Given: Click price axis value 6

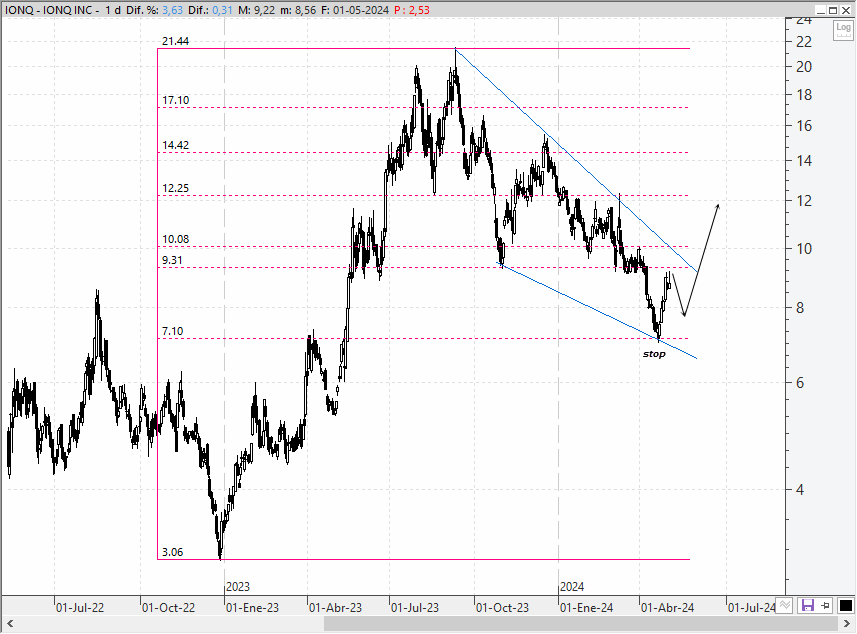Looking at the screenshot, I should click(800, 383).
